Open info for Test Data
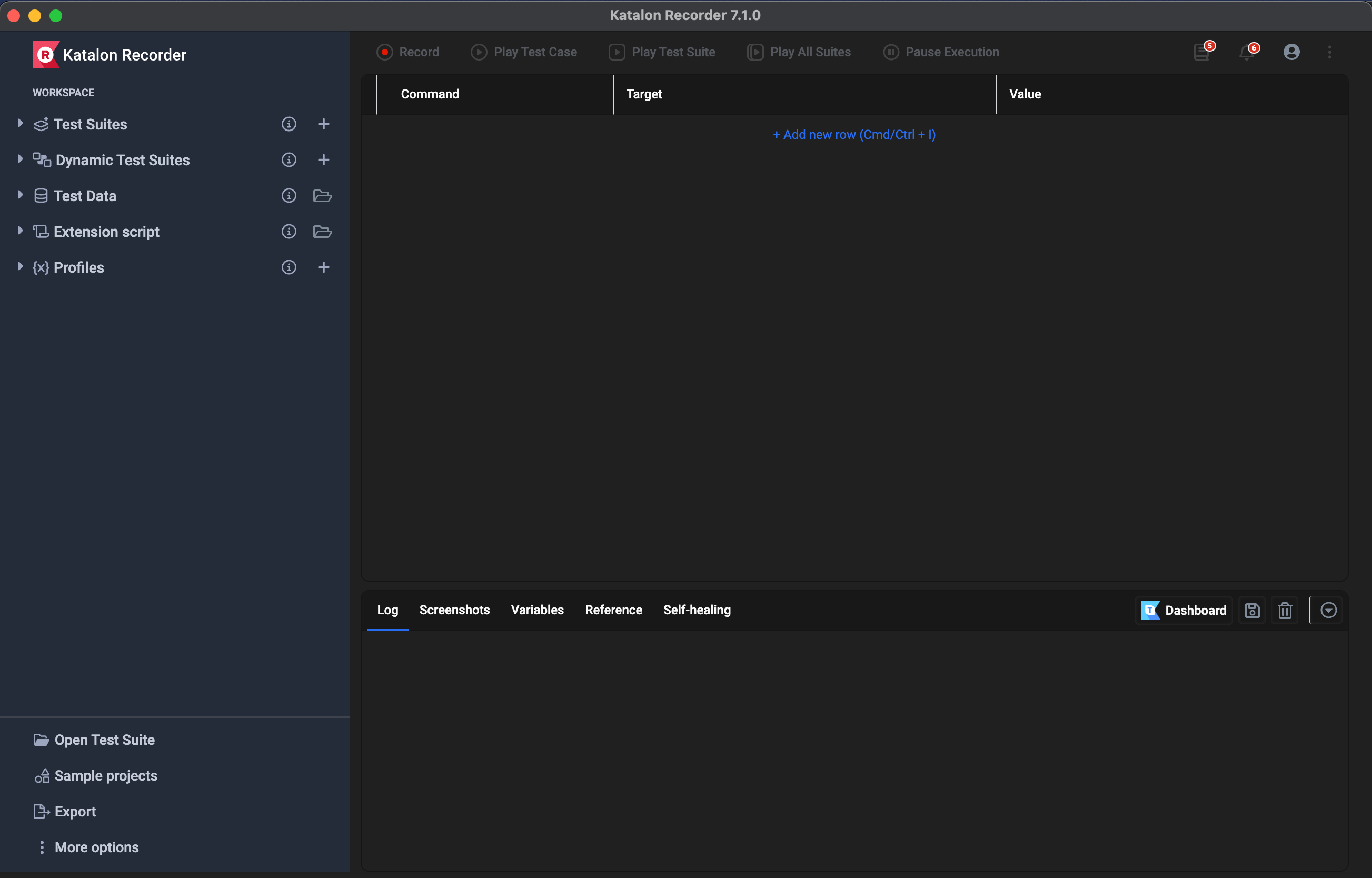The image size is (1372, 878). [289, 196]
